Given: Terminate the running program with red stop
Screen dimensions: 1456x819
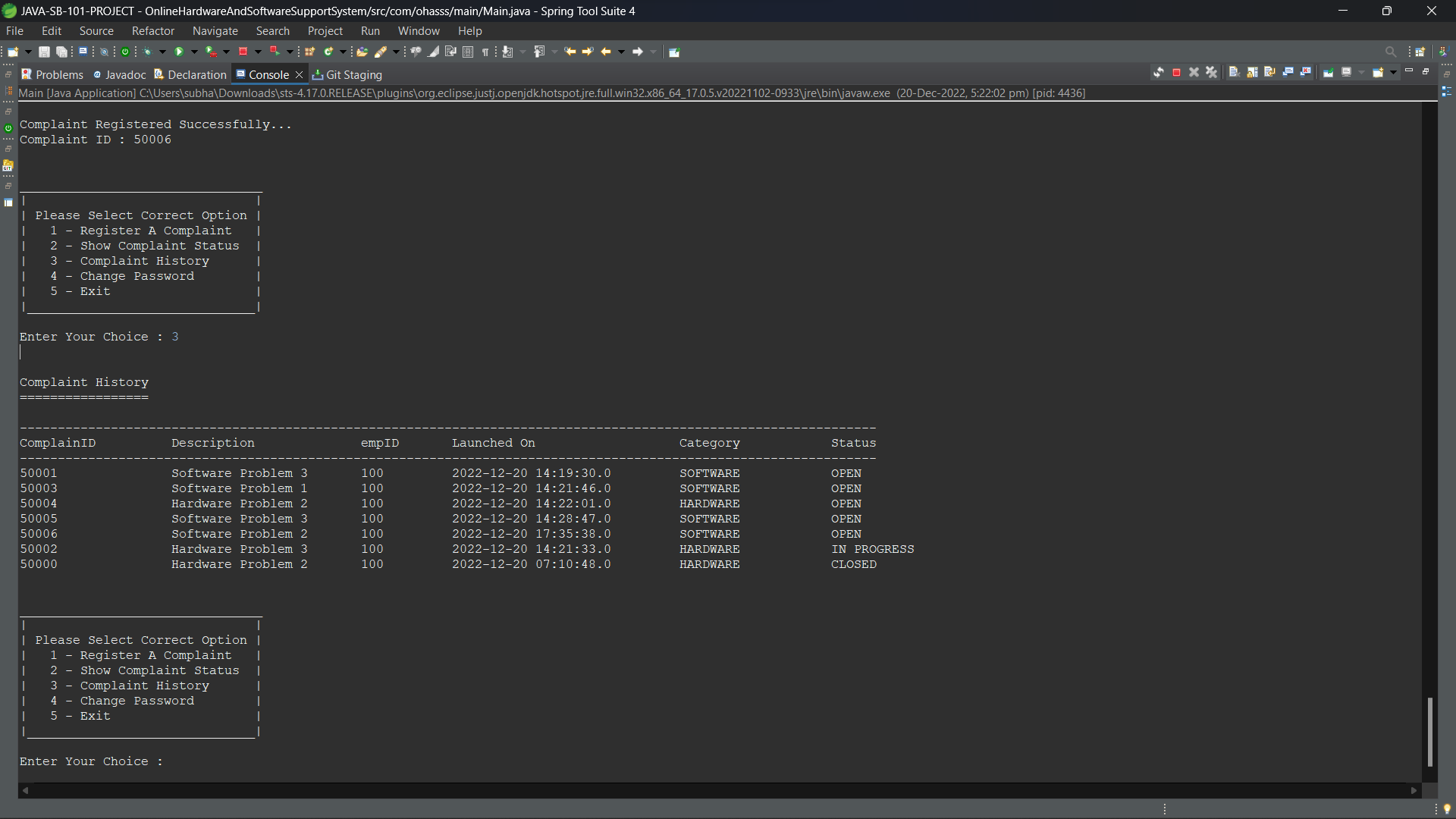Looking at the screenshot, I should point(1176,73).
